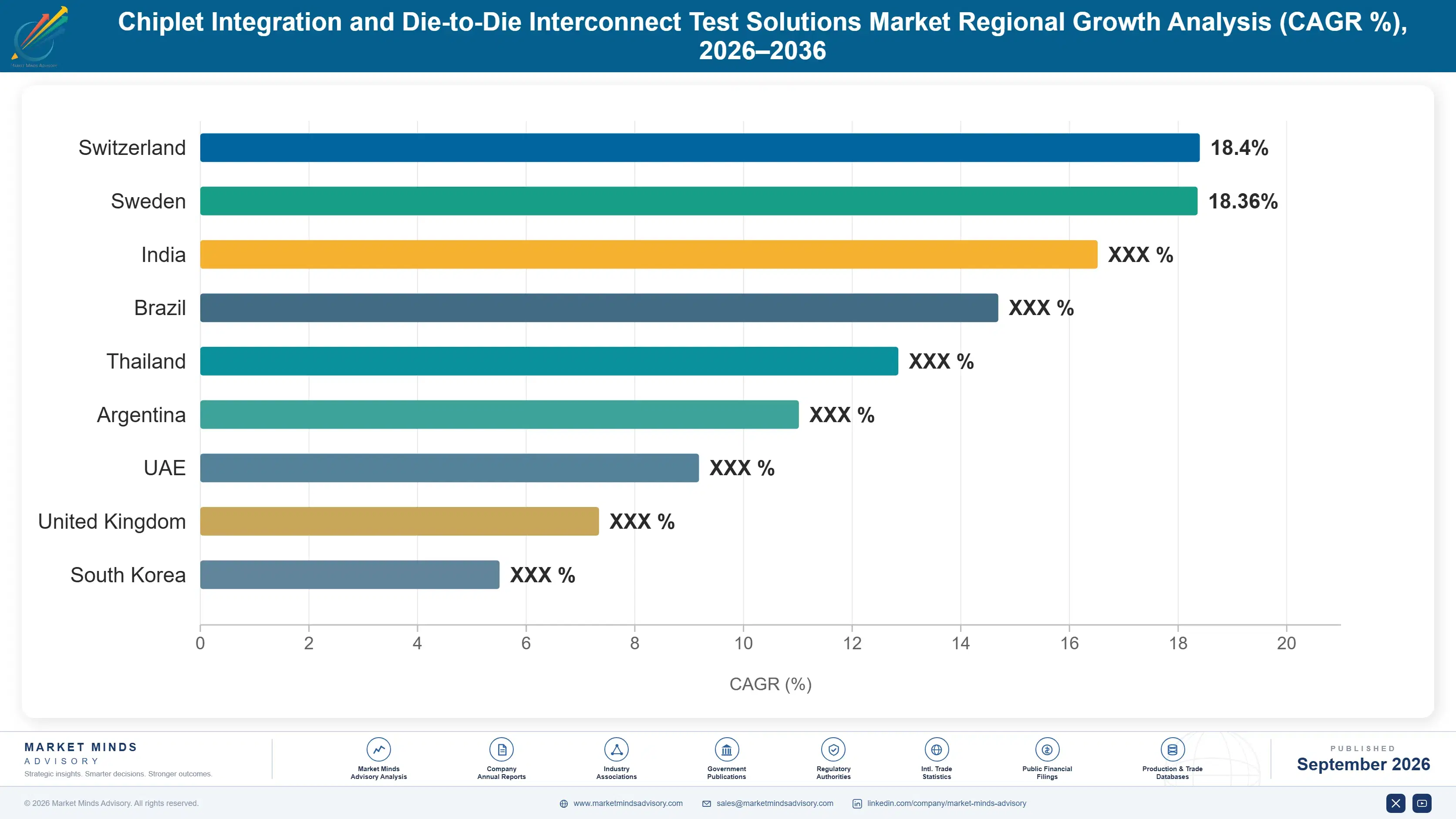Click the South Korea axis label
The image size is (1456, 819).
click(x=128, y=575)
